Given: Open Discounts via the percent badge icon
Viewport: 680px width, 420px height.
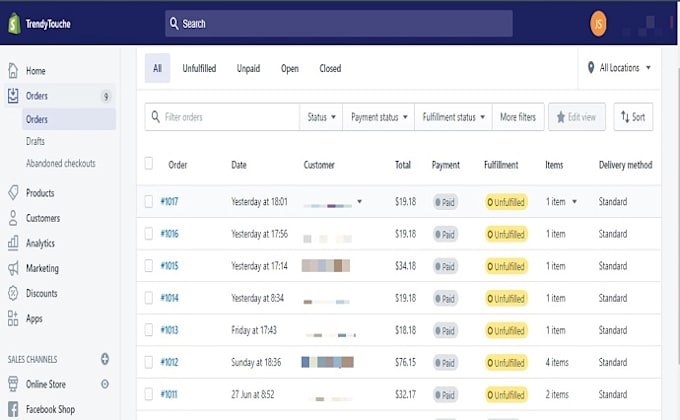Looking at the screenshot, I should coord(13,293).
